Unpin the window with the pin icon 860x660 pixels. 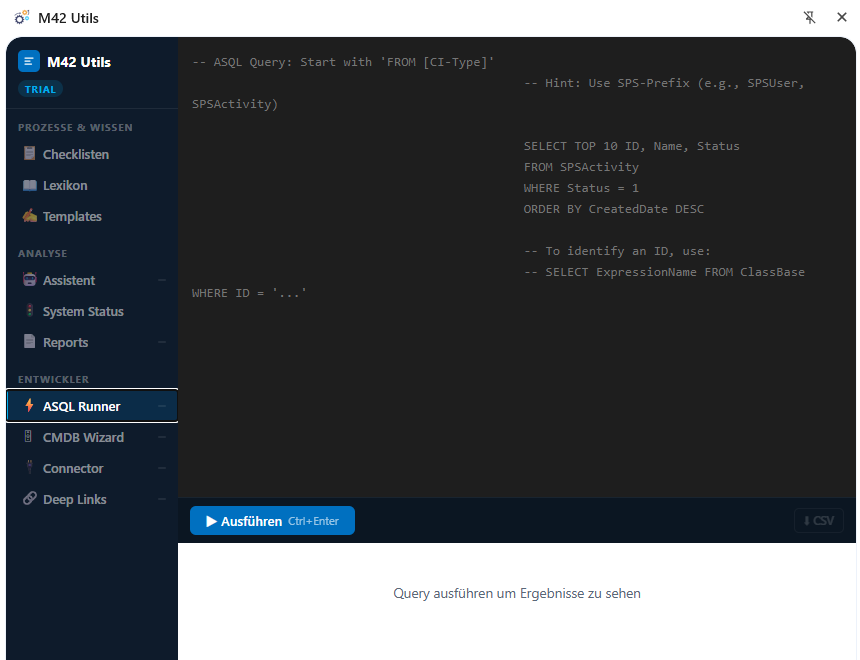[810, 18]
